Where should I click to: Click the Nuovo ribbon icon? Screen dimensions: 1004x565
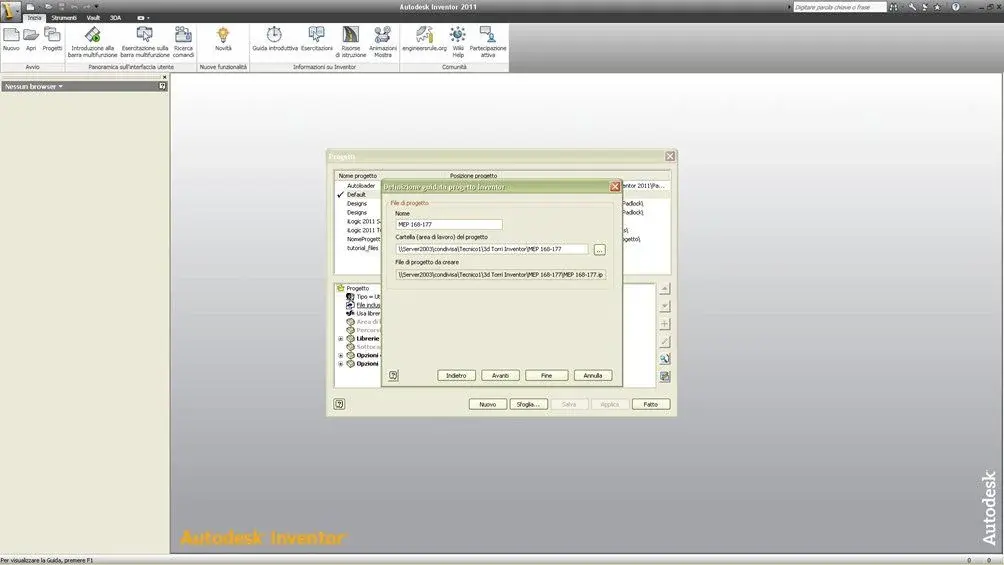coord(11,39)
